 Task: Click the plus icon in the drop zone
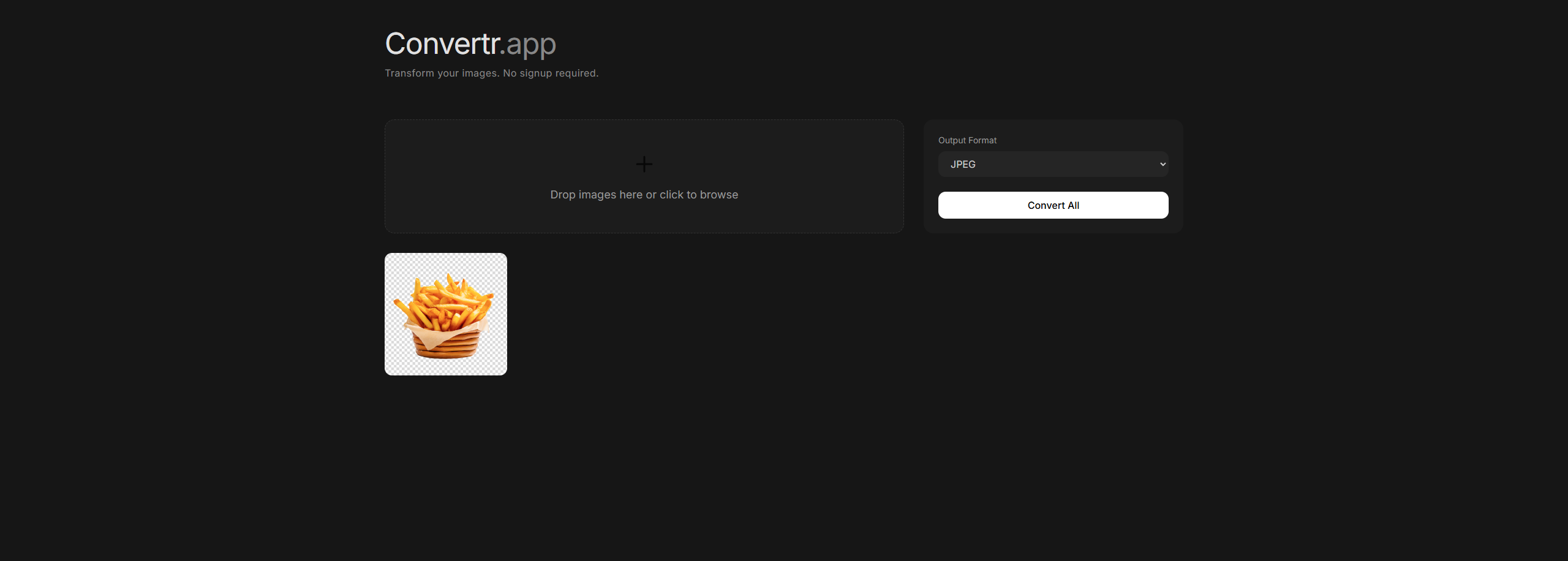click(x=644, y=164)
